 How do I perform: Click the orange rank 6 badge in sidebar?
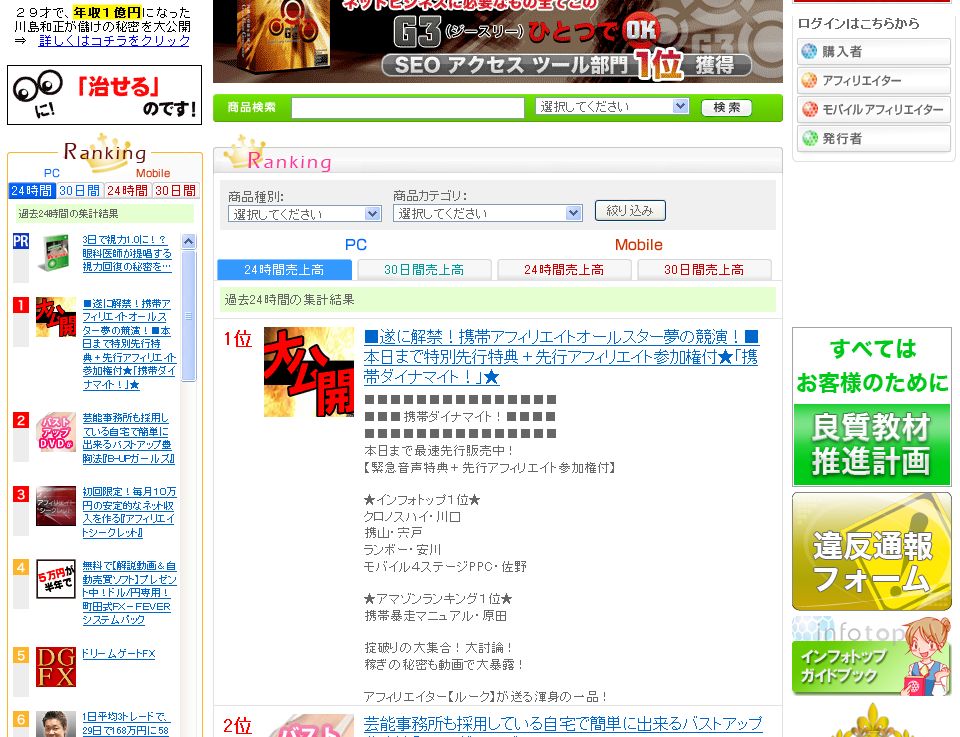21,719
